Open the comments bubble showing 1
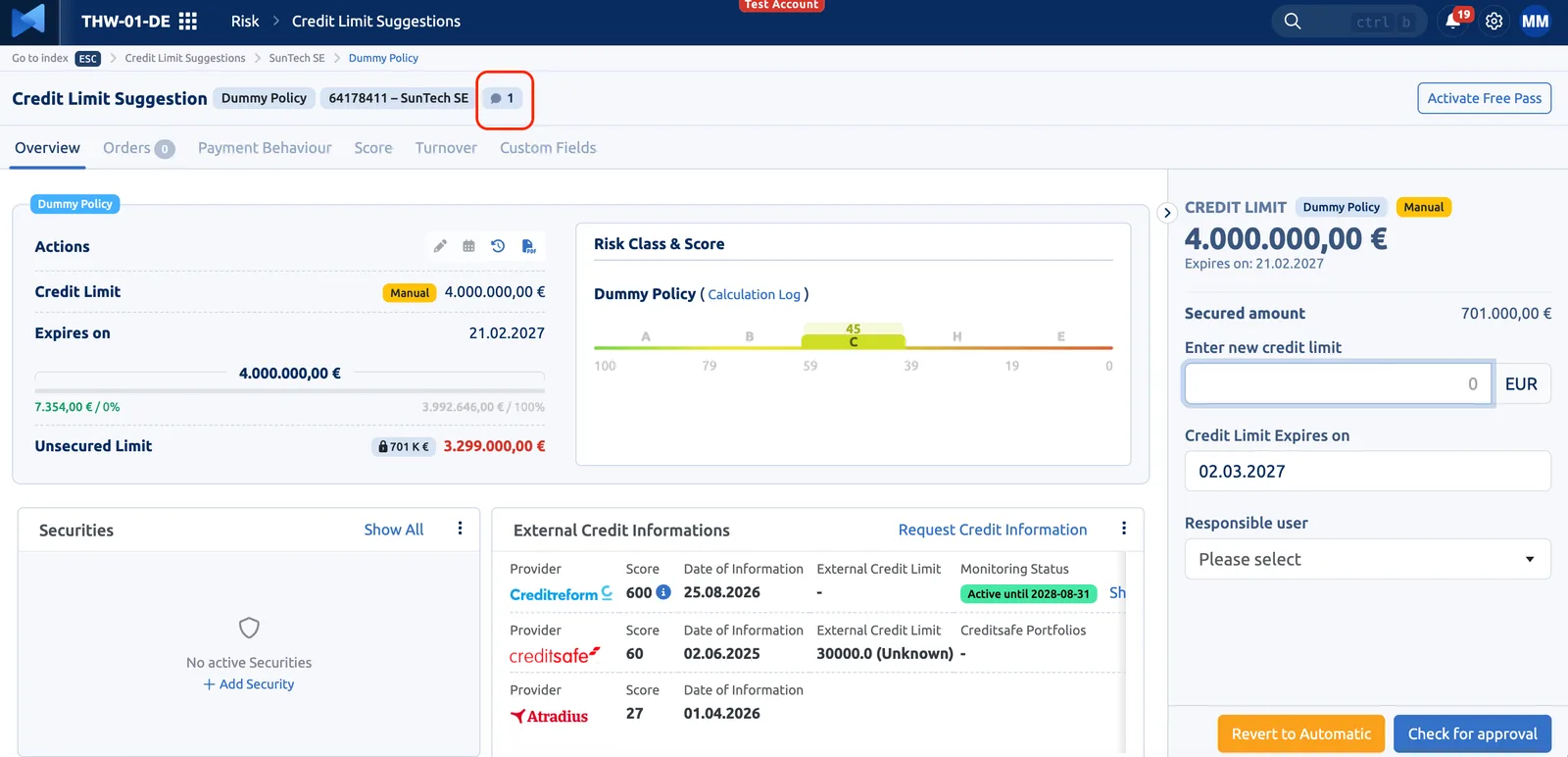The height and width of the screenshot is (757, 1568). 503,98
